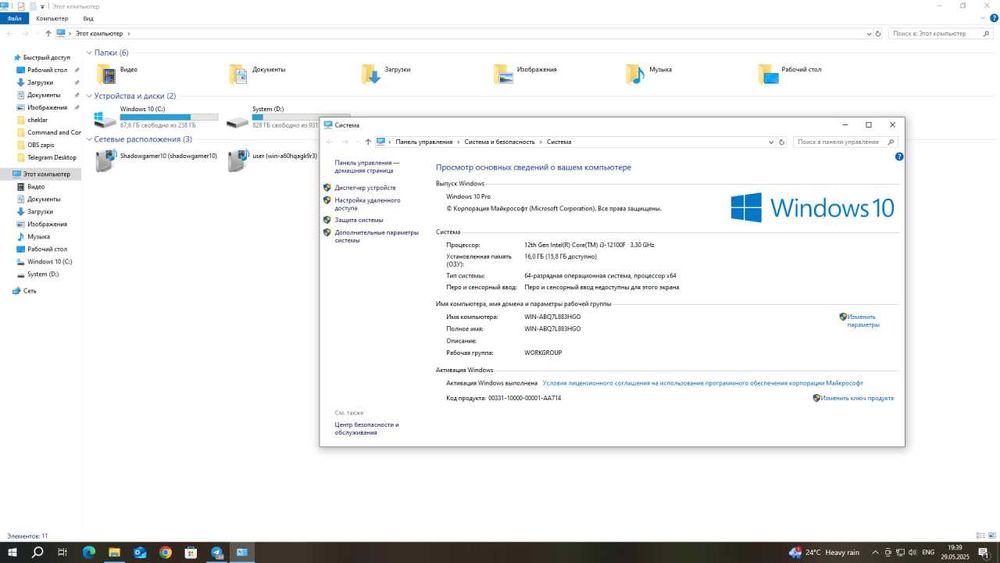
Task: Open Дополнительные параметры системы link
Action: [x=376, y=237]
